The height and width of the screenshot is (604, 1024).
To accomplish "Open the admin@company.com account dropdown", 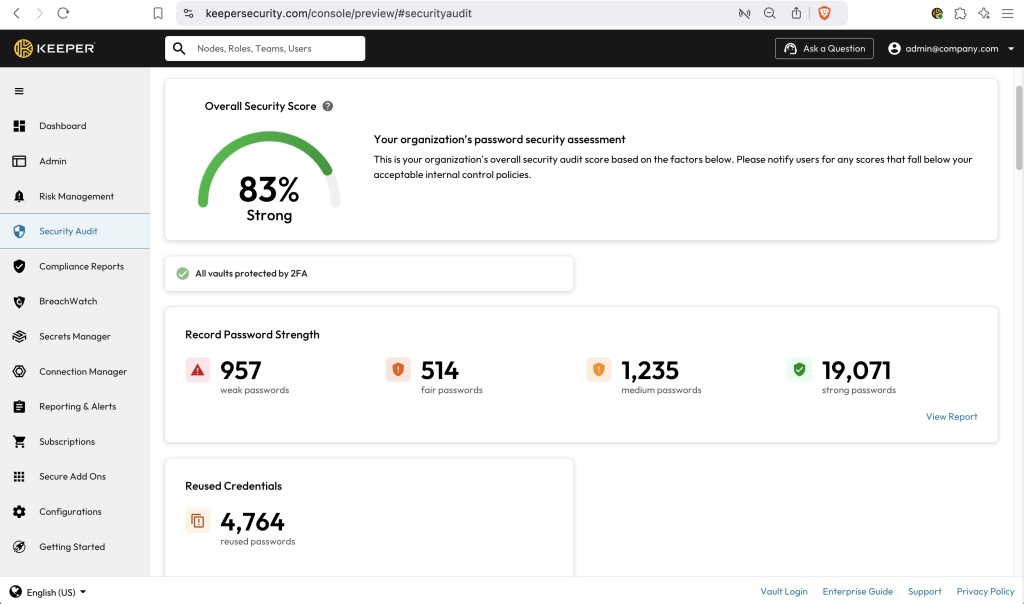I will 943,48.
